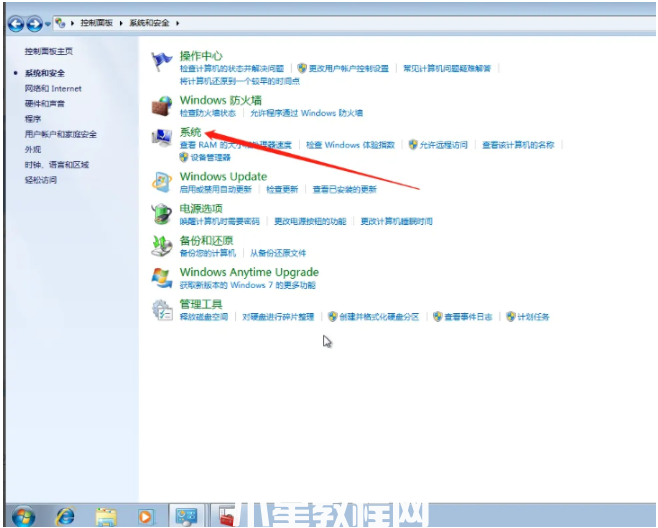Select 系统和安全 in the address bar

click(x=149, y=23)
